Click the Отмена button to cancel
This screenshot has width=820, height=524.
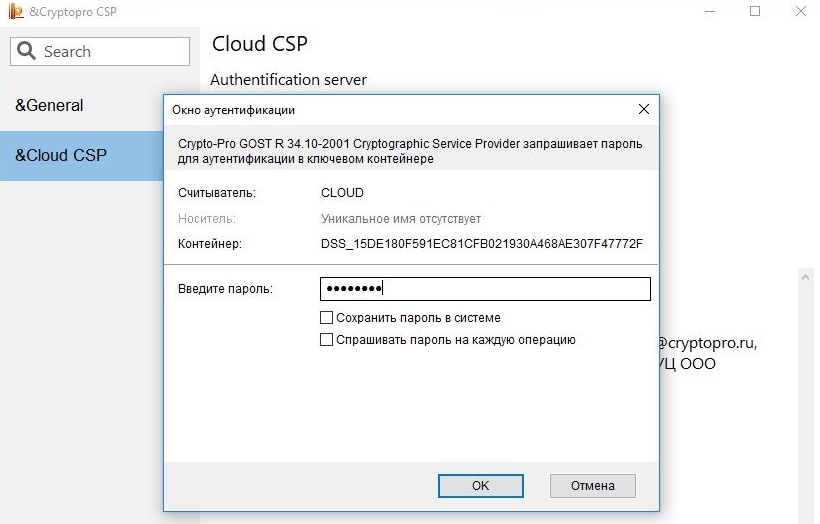click(x=593, y=486)
